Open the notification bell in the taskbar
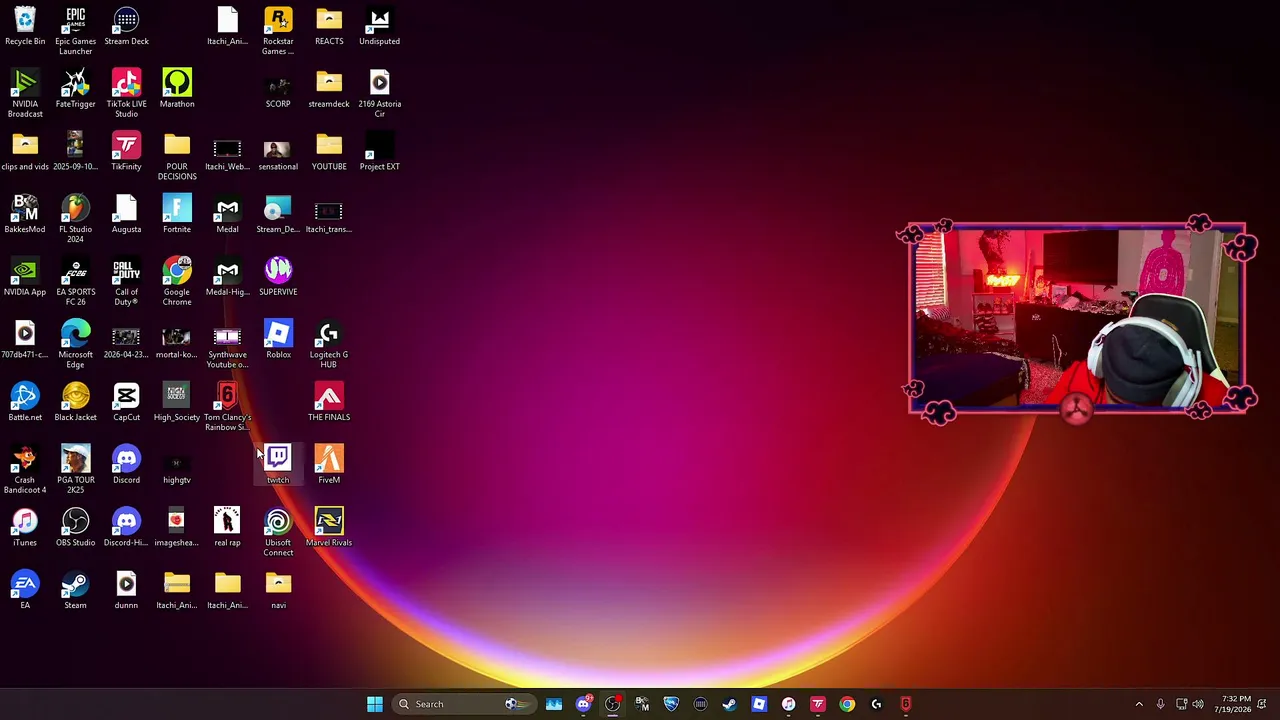The height and width of the screenshot is (720, 1280). pos(1262,704)
